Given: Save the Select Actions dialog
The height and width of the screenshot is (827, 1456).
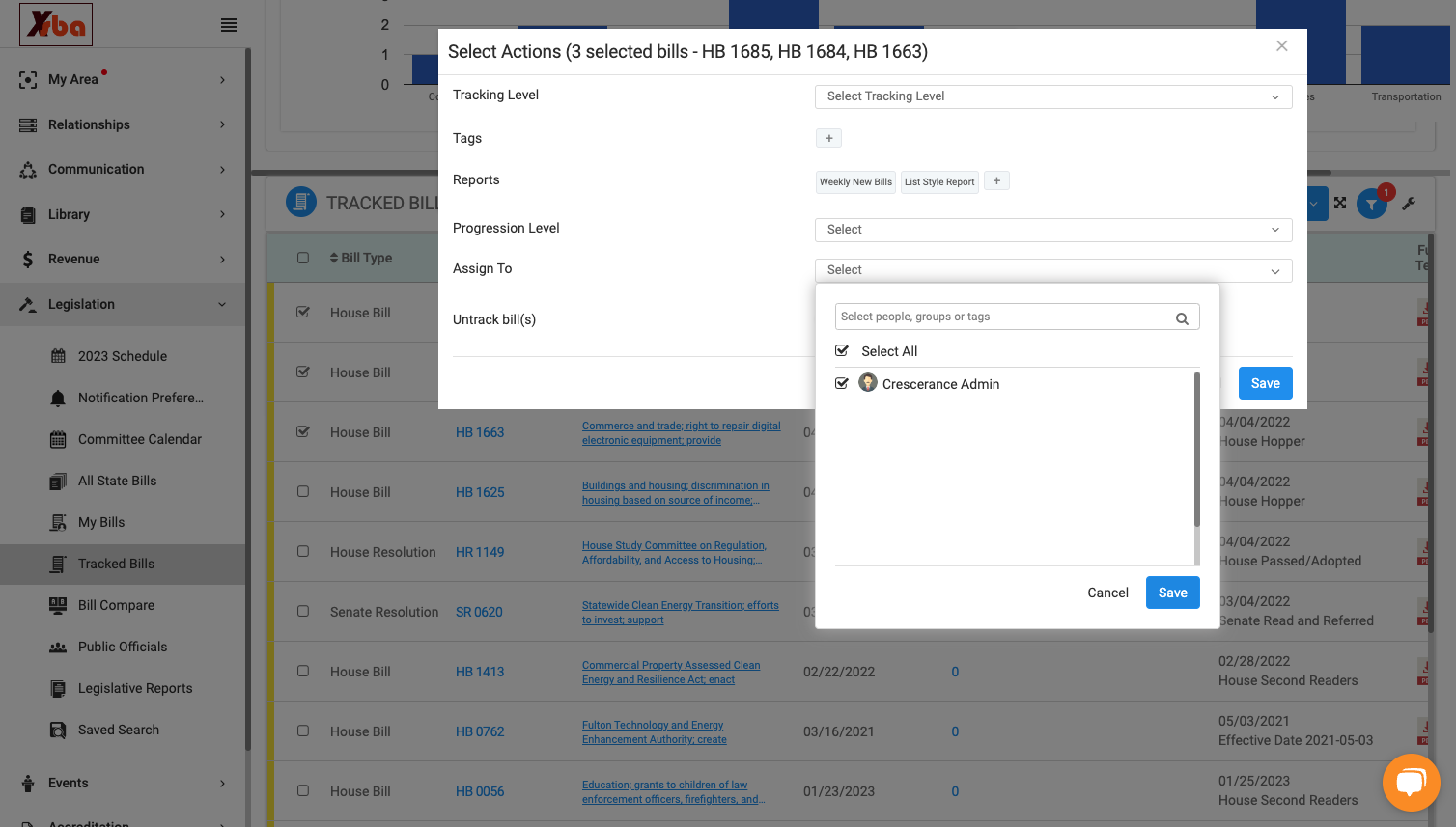Looking at the screenshot, I should point(1266,383).
